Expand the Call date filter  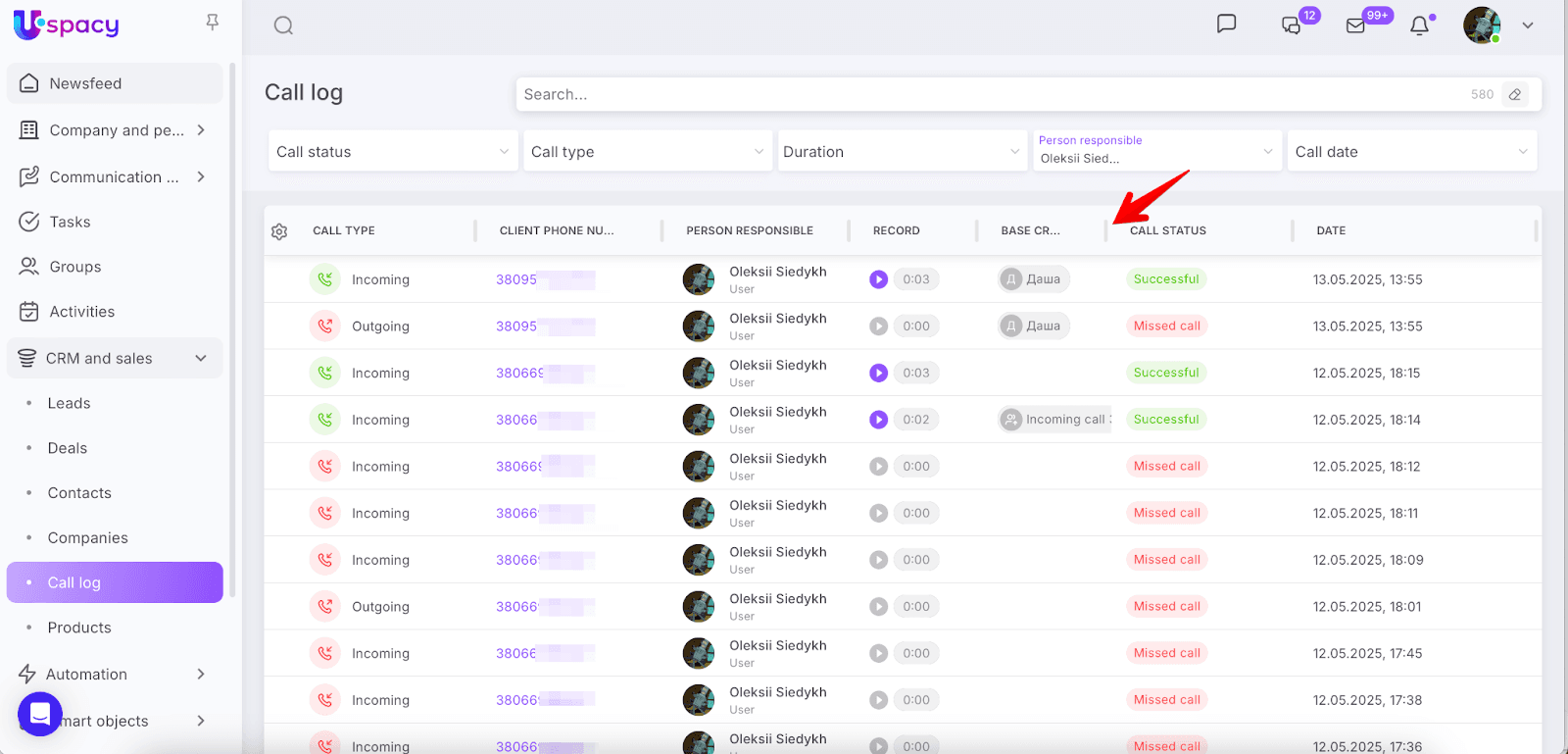tap(1411, 152)
